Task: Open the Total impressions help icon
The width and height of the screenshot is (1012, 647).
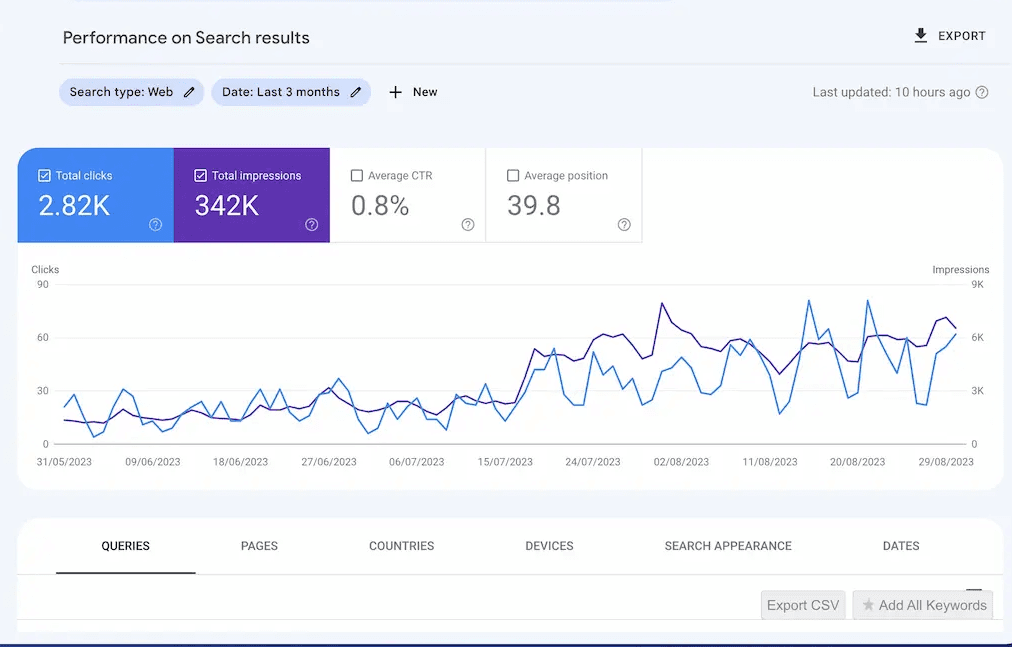Action: [311, 225]
